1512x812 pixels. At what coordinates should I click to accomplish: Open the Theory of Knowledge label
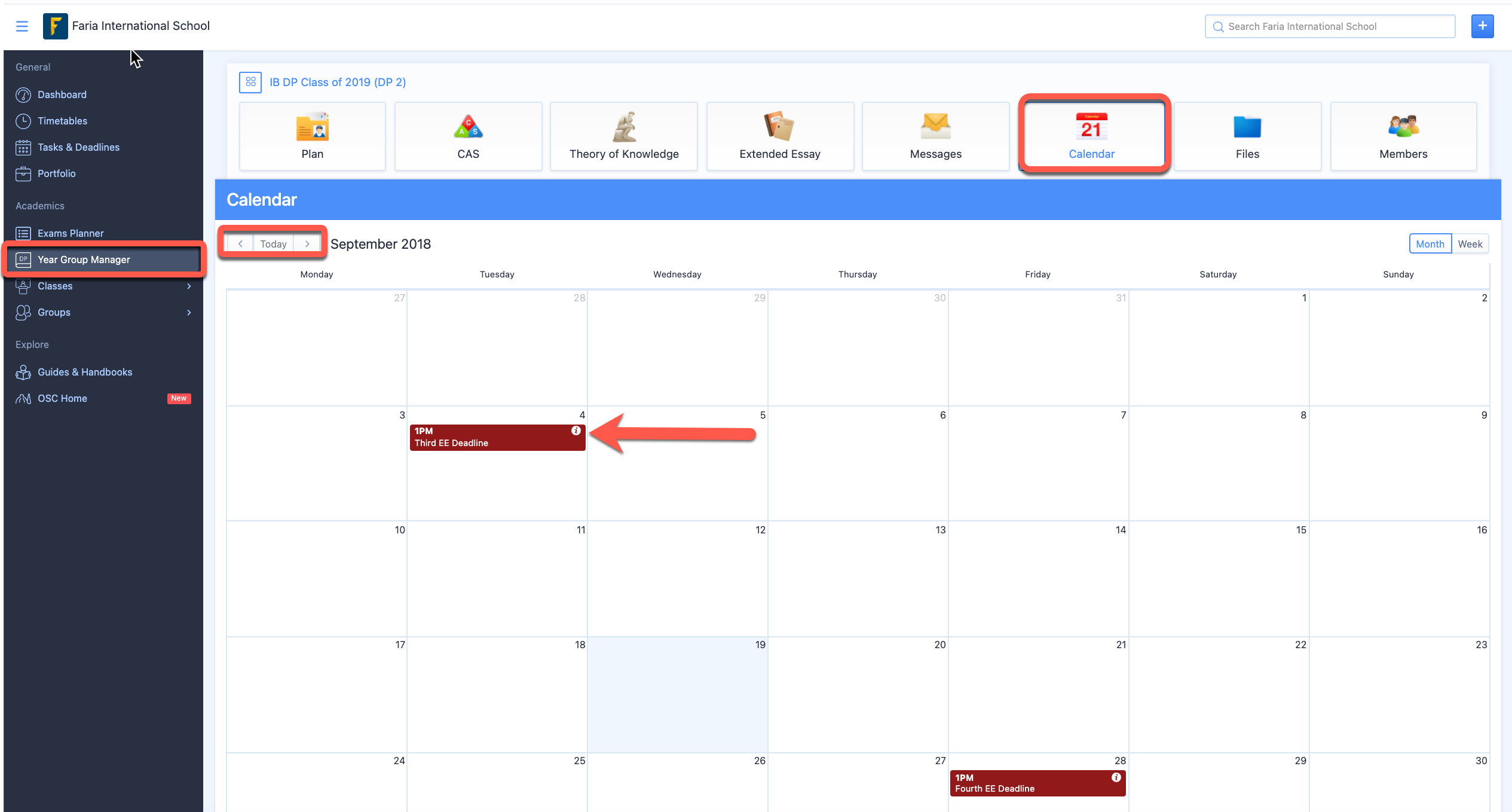(x=624, y=154)
